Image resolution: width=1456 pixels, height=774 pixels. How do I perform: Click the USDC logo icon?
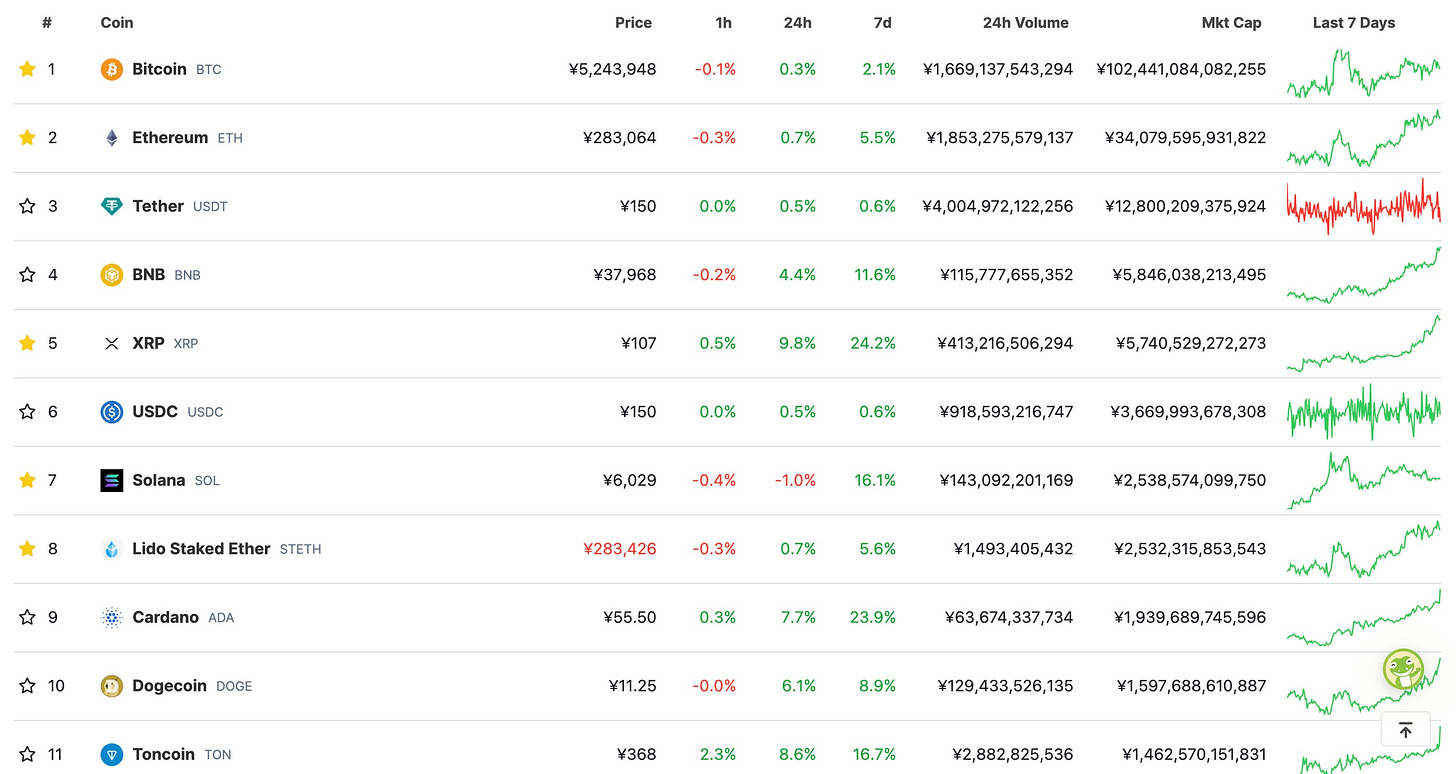tap(112, 412)
